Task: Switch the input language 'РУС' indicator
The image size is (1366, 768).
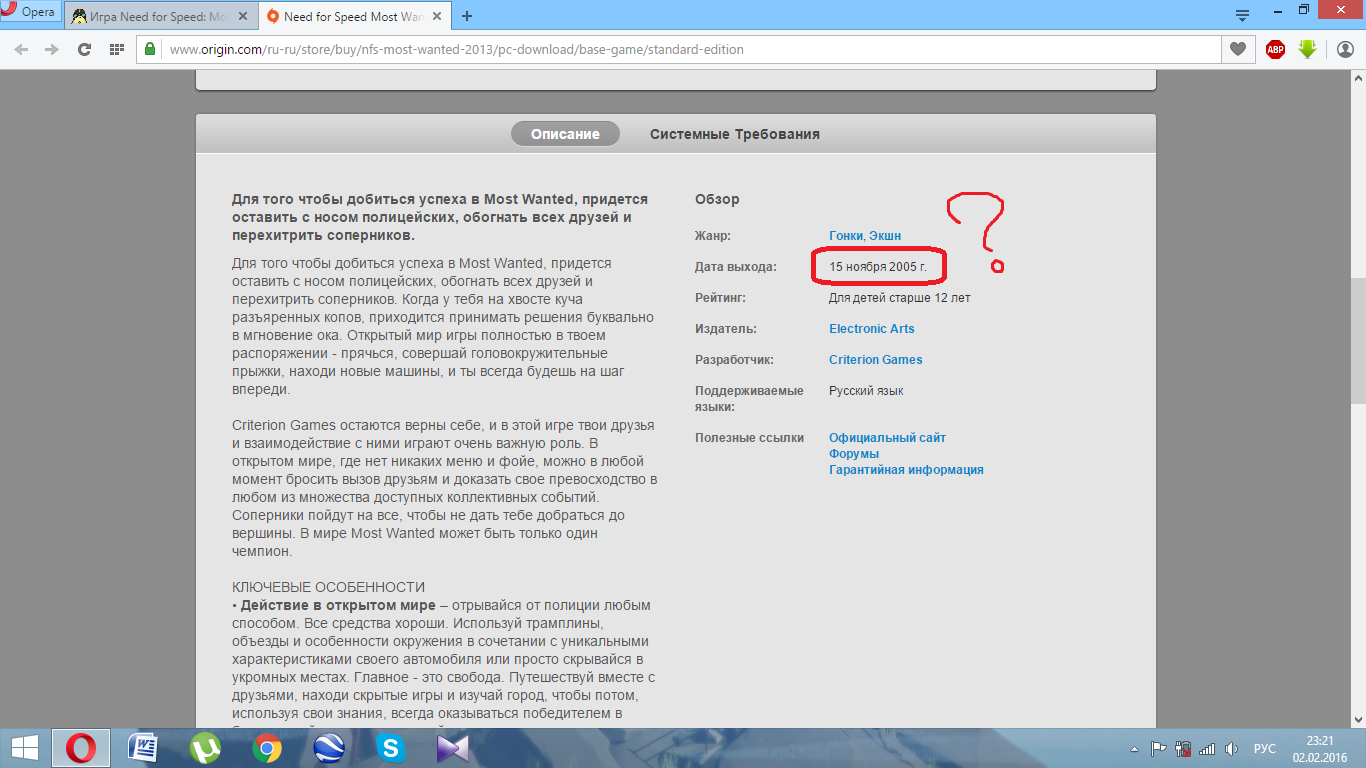Action: click(x=1265, y=748)
